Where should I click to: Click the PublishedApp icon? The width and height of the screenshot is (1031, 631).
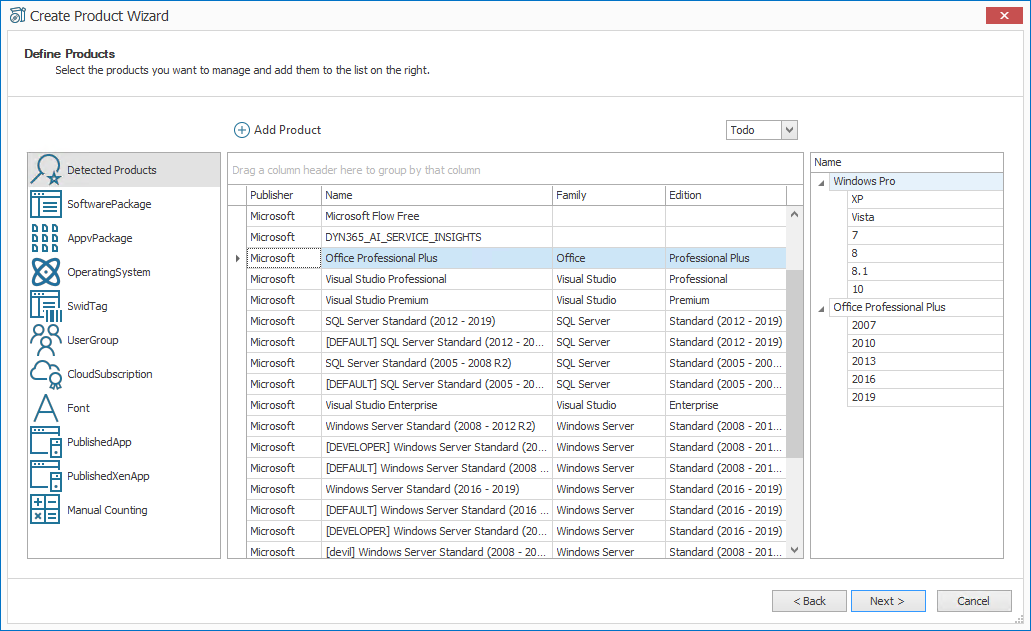tap(46, 442)
